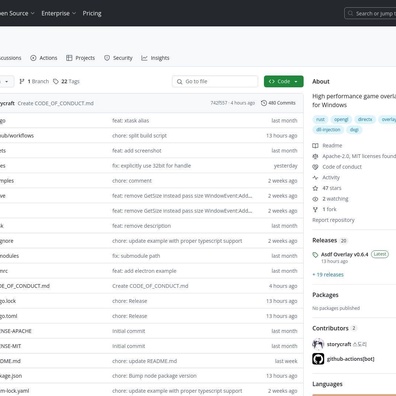This screenshot has width=396, height=396.
Task: Expand the green Code dropdown button
Action: point(284,81)
